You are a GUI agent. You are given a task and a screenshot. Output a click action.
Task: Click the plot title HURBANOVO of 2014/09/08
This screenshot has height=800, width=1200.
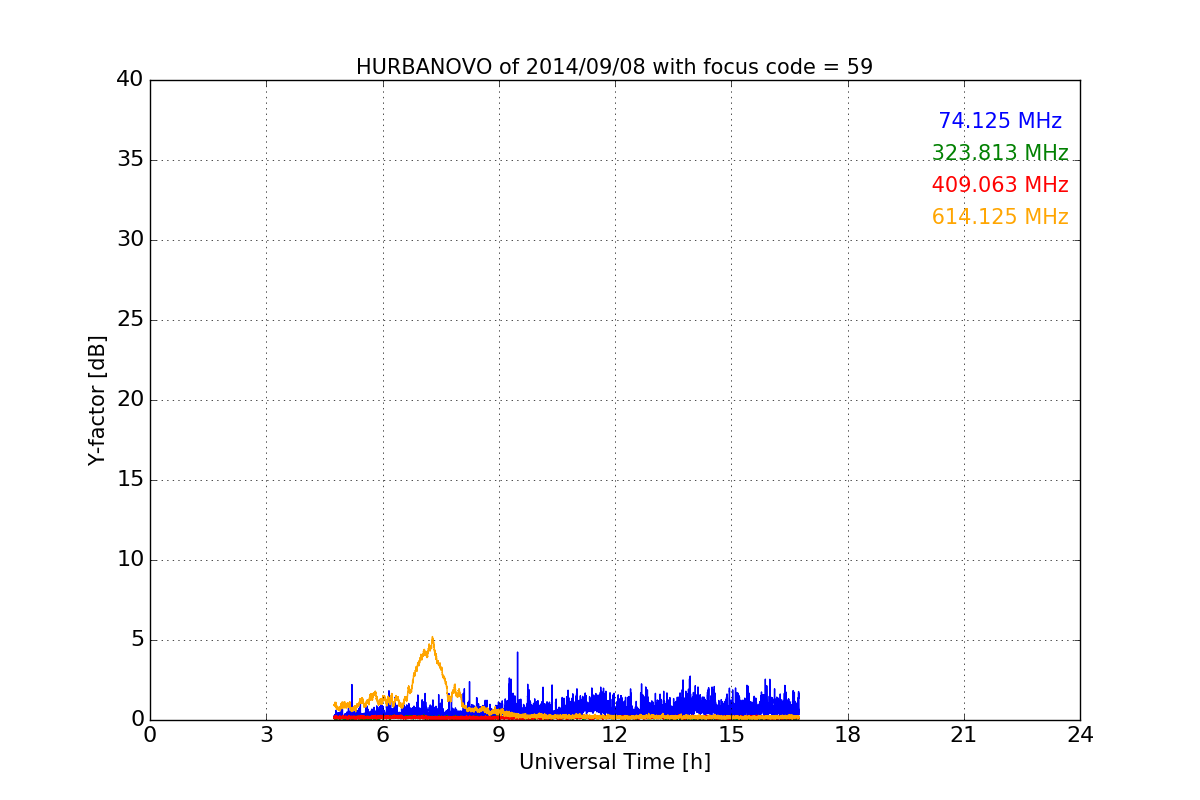pyautogui.click(x=614, y=67)
